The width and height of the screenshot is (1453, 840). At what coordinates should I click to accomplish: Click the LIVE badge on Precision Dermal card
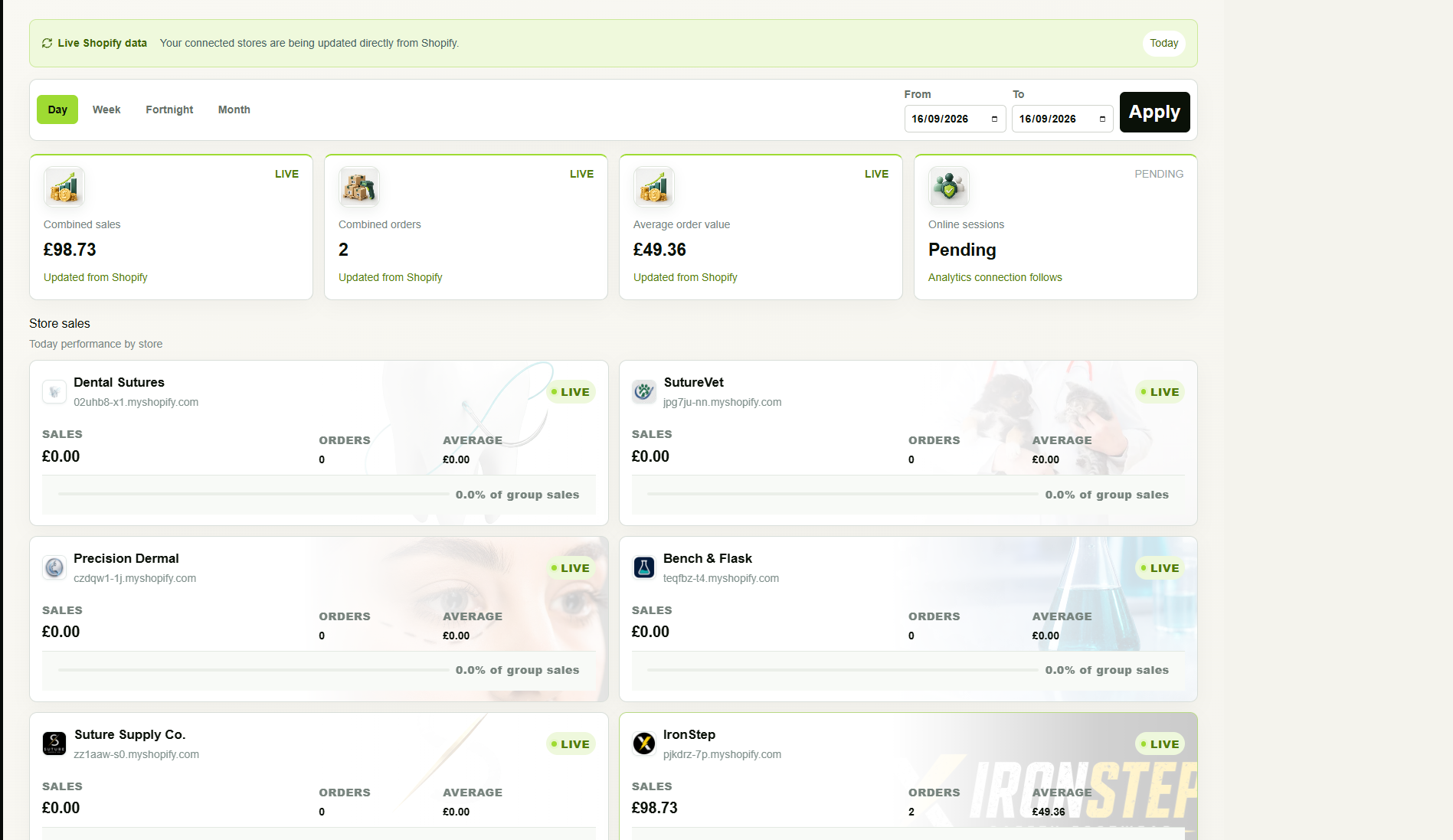(571, 568)
